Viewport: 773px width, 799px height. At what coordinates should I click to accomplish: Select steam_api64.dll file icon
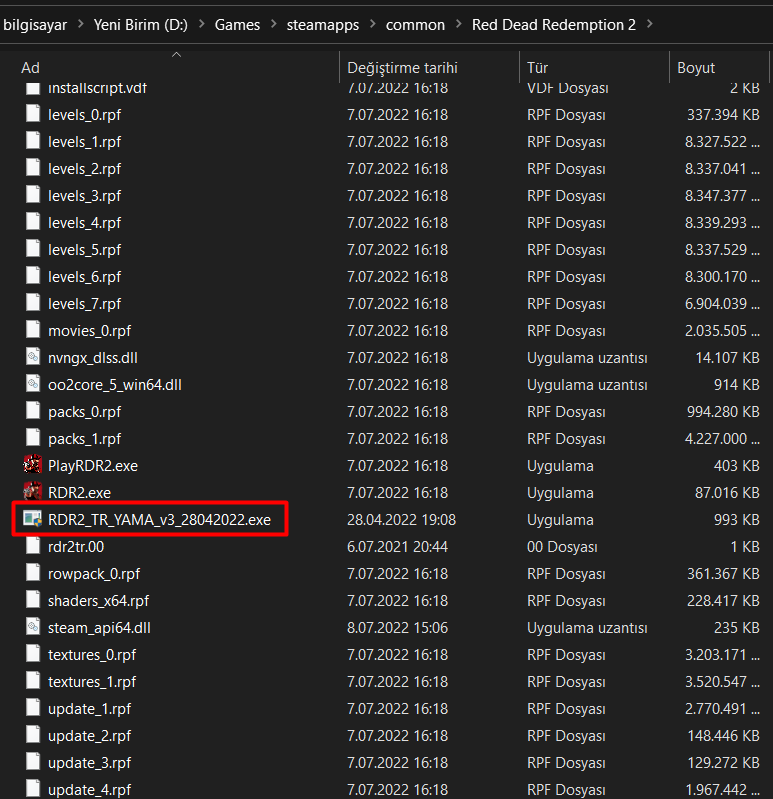pos(33,627)
